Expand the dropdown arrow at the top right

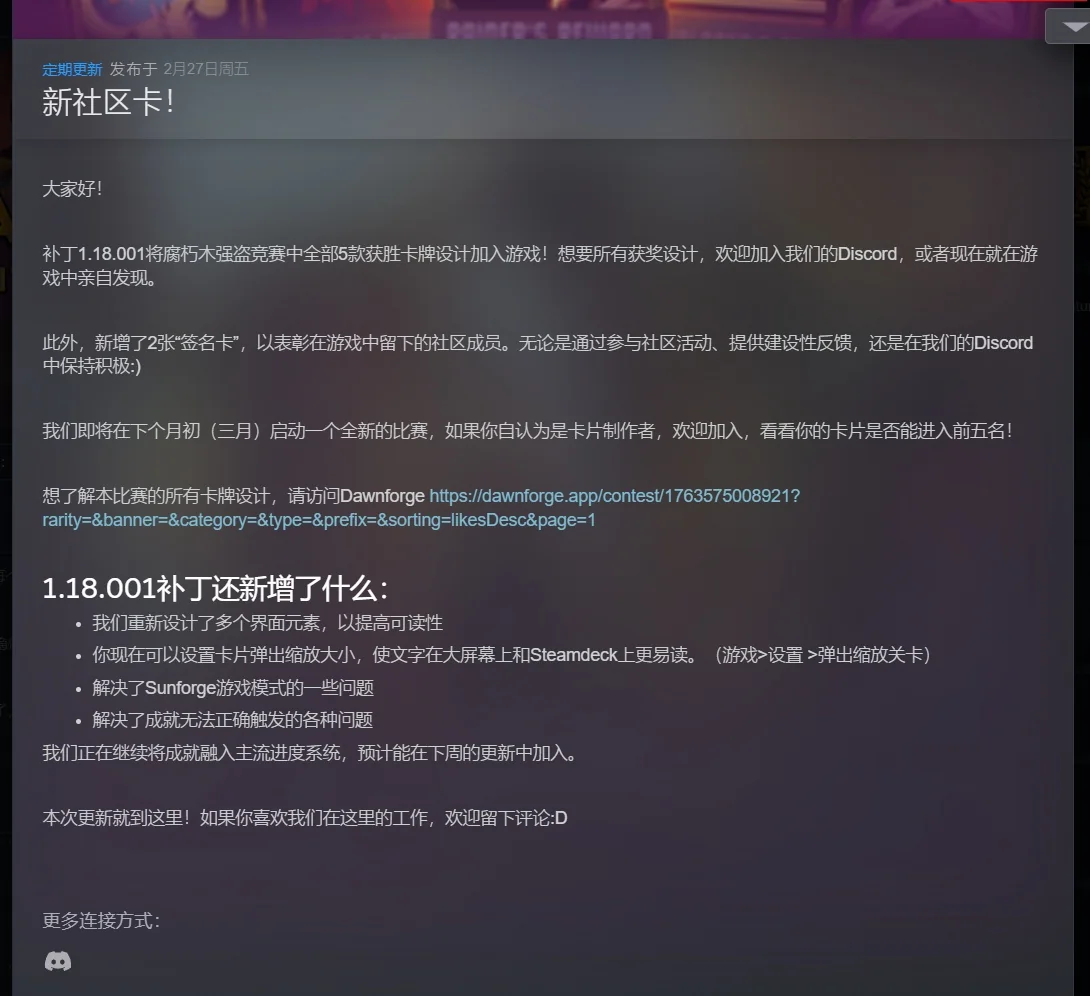(x=1072, y=26)
